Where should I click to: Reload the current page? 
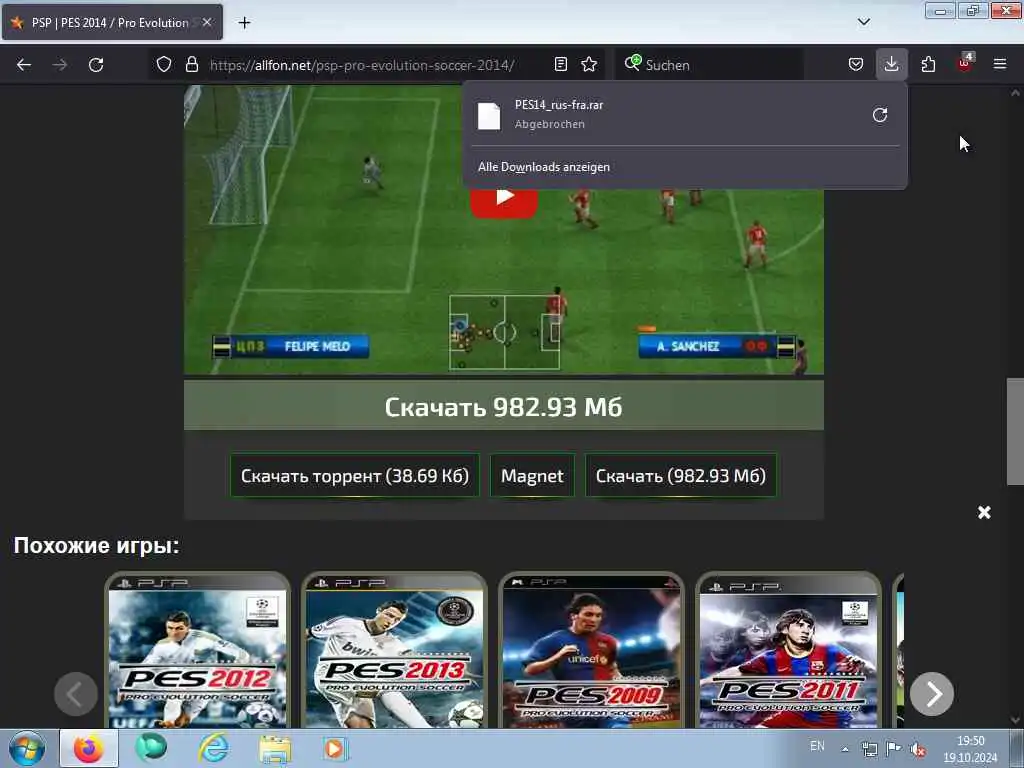[x=96, y=65]
